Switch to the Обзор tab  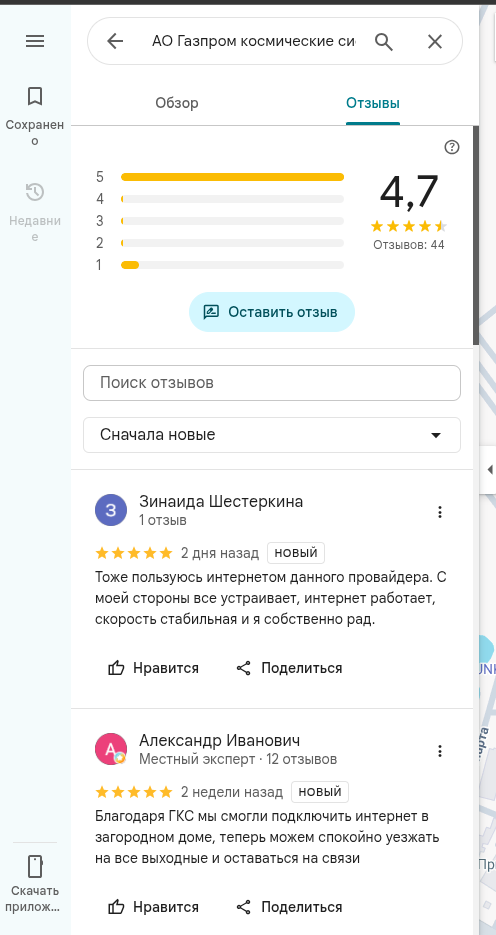tap(177, 103)
